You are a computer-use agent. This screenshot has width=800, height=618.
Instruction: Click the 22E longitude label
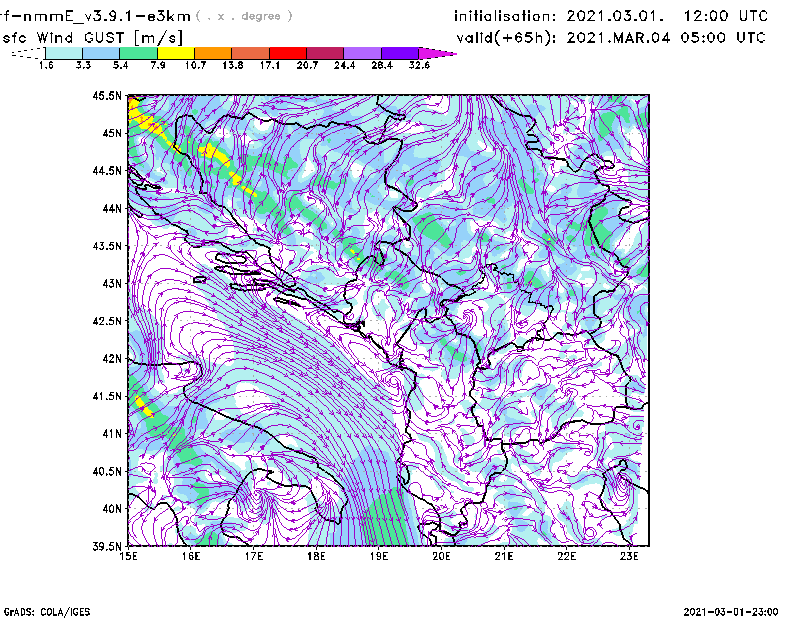pos(566,556)
